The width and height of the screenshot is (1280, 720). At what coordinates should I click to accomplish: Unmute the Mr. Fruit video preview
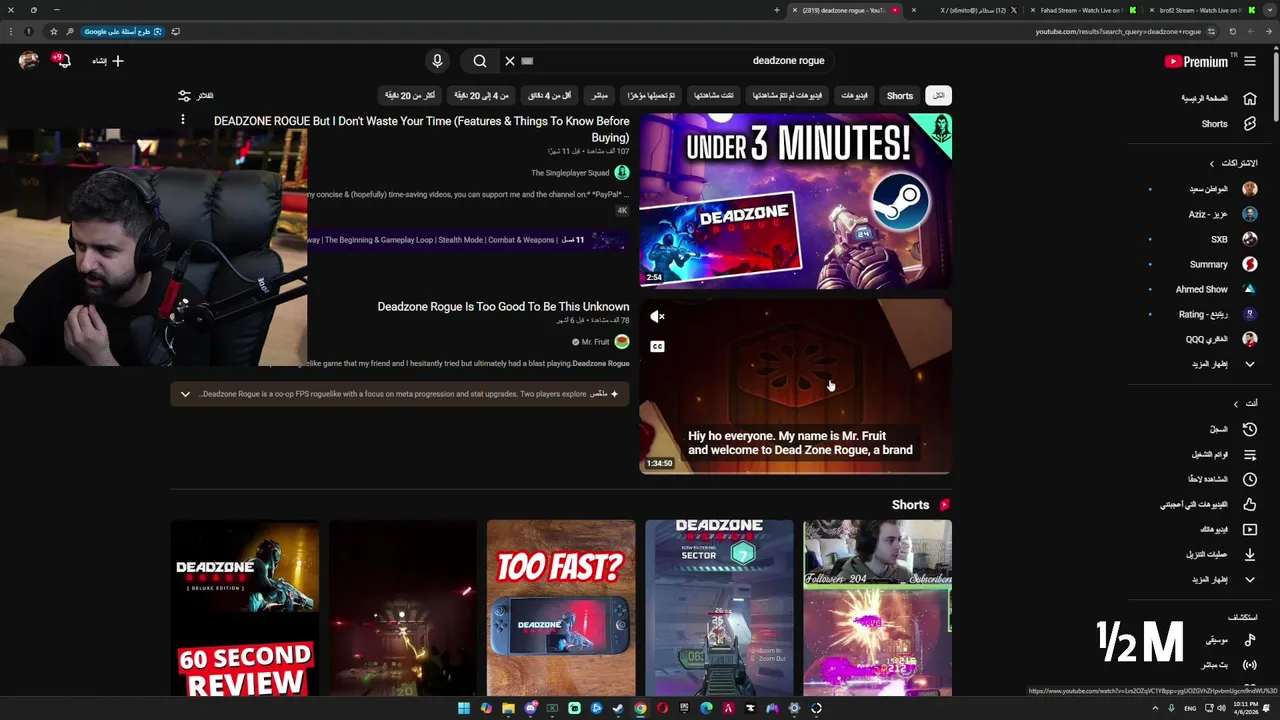coord(657,317)
